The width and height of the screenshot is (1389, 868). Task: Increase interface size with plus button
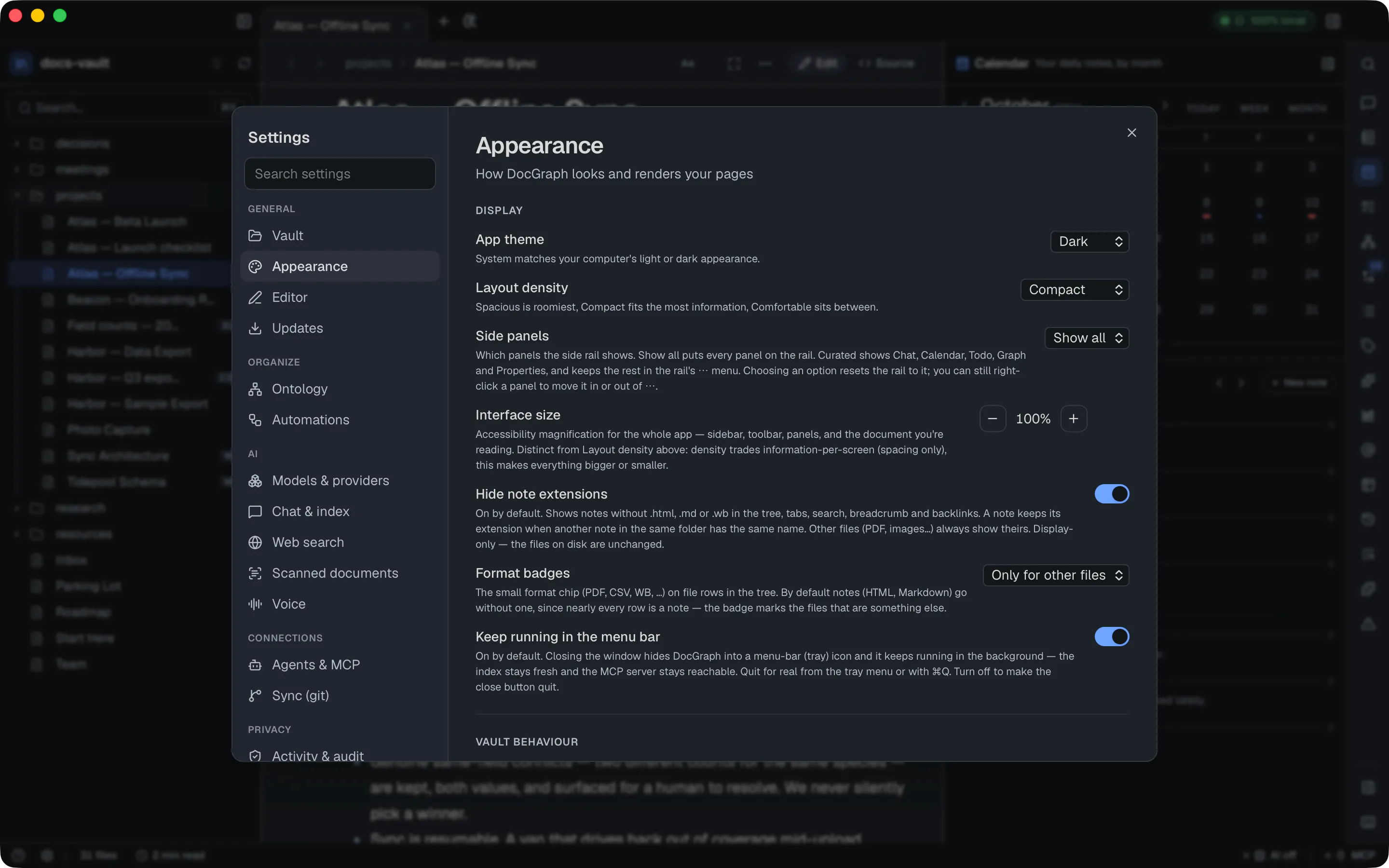point(1073,419)
